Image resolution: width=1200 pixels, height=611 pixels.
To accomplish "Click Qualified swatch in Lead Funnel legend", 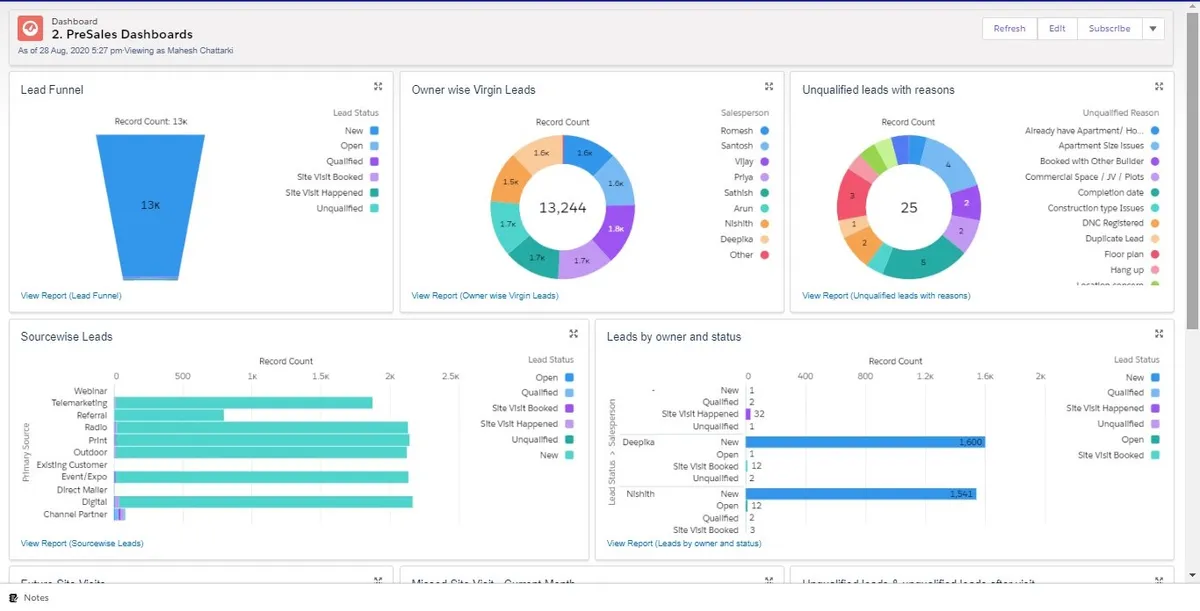I will [x=374, y=161].
